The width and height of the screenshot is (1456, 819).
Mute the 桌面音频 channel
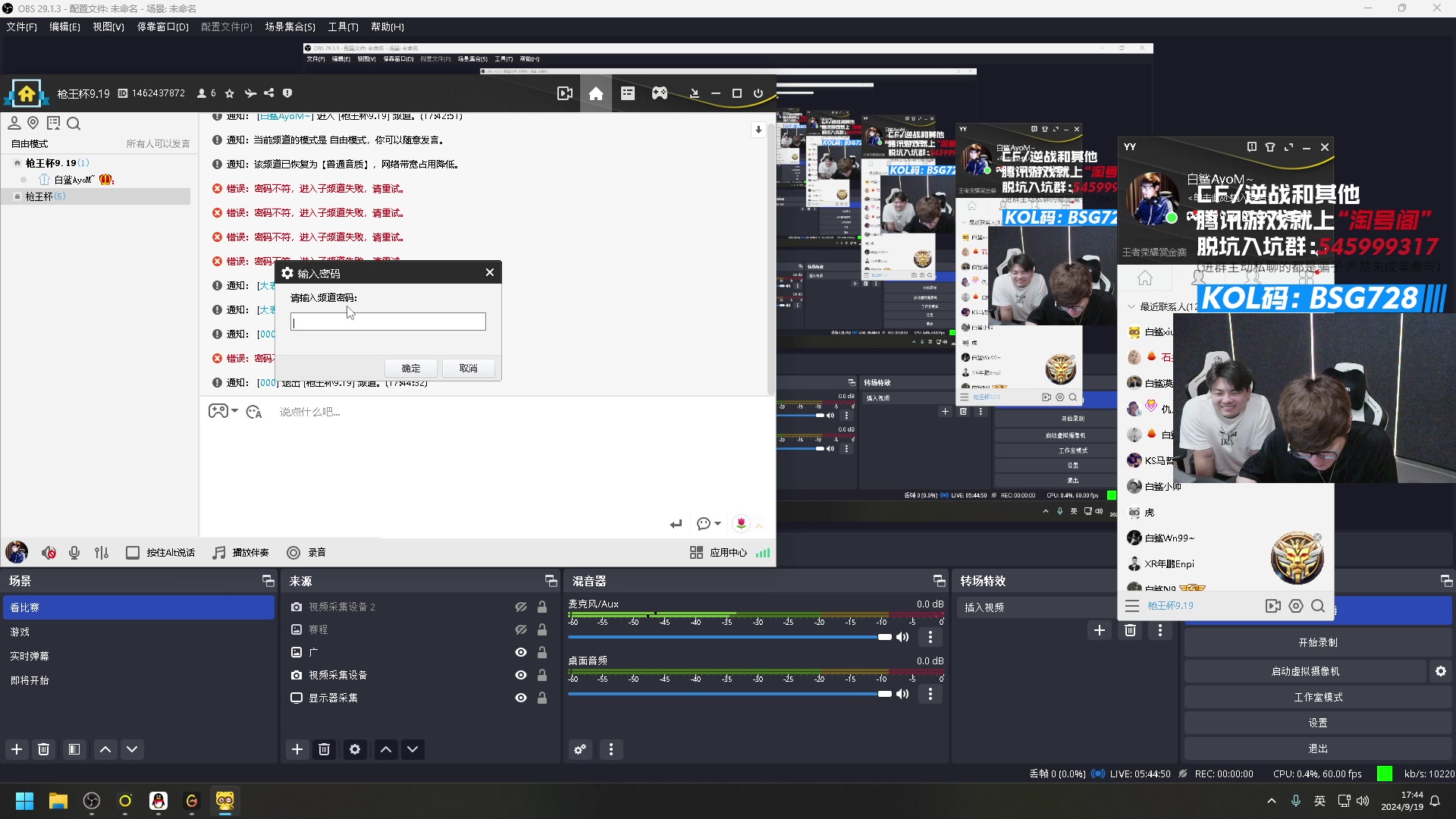(x=902, y=694)
